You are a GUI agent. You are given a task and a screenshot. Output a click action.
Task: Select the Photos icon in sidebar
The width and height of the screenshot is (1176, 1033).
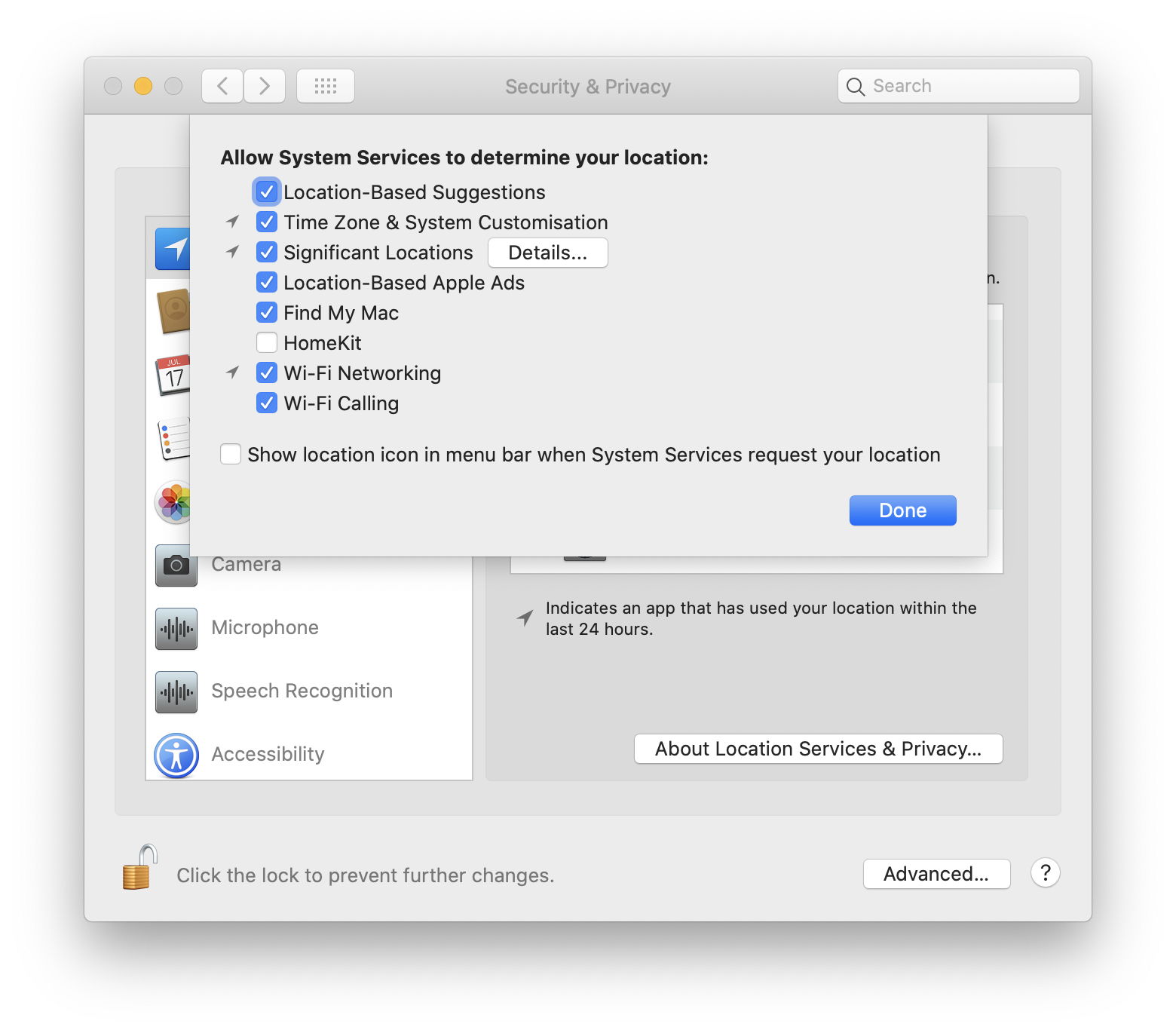point(173,501)
